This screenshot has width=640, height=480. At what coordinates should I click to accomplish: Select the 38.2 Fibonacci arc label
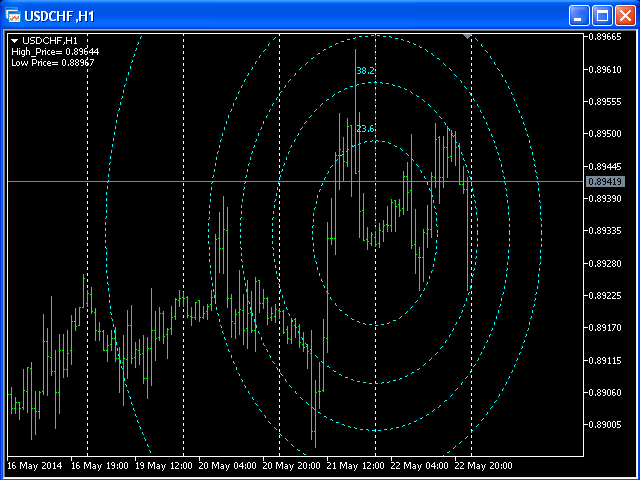pyautogui.click(x=365, y=71)
